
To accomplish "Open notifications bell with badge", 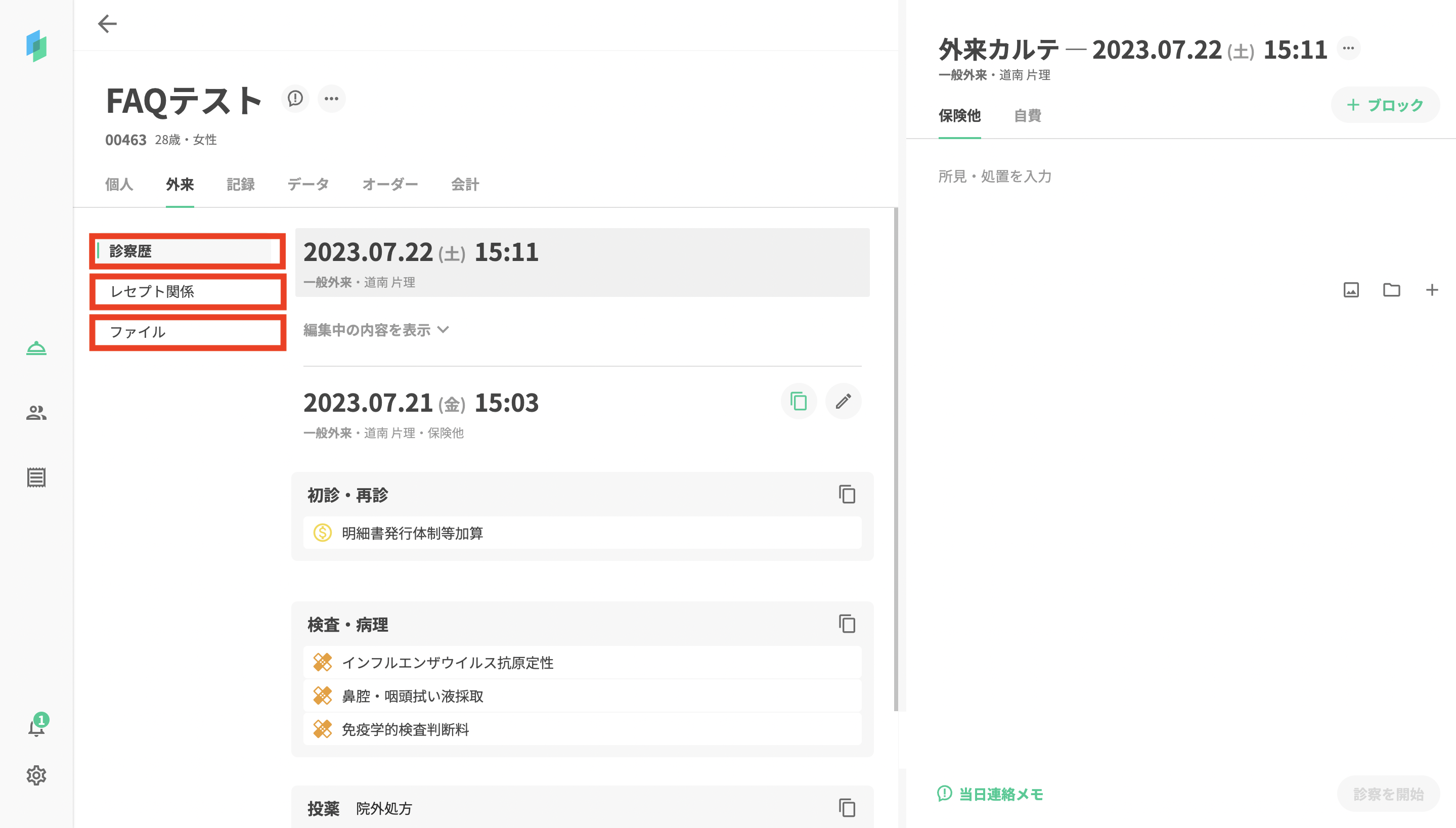I will point(36,727).
